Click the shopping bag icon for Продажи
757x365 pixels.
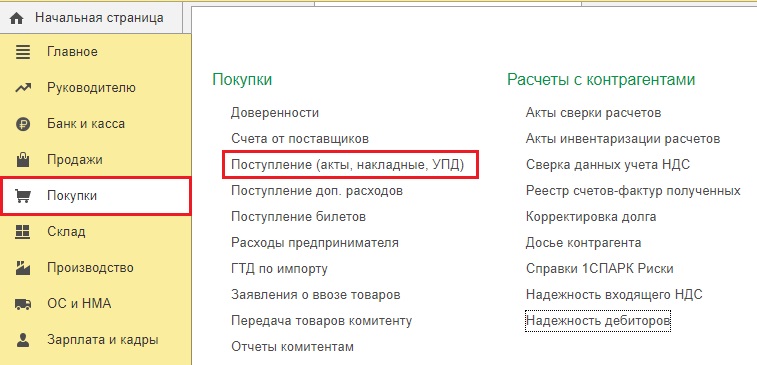coord(23,159)
